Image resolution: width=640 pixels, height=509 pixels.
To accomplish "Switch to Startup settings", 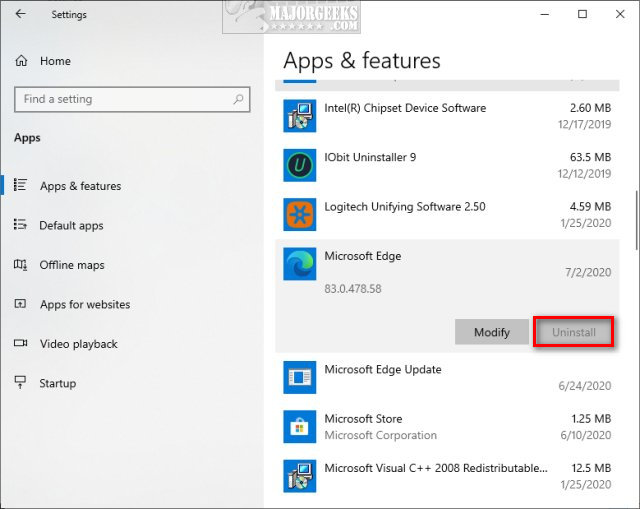I will pos(59,383).
